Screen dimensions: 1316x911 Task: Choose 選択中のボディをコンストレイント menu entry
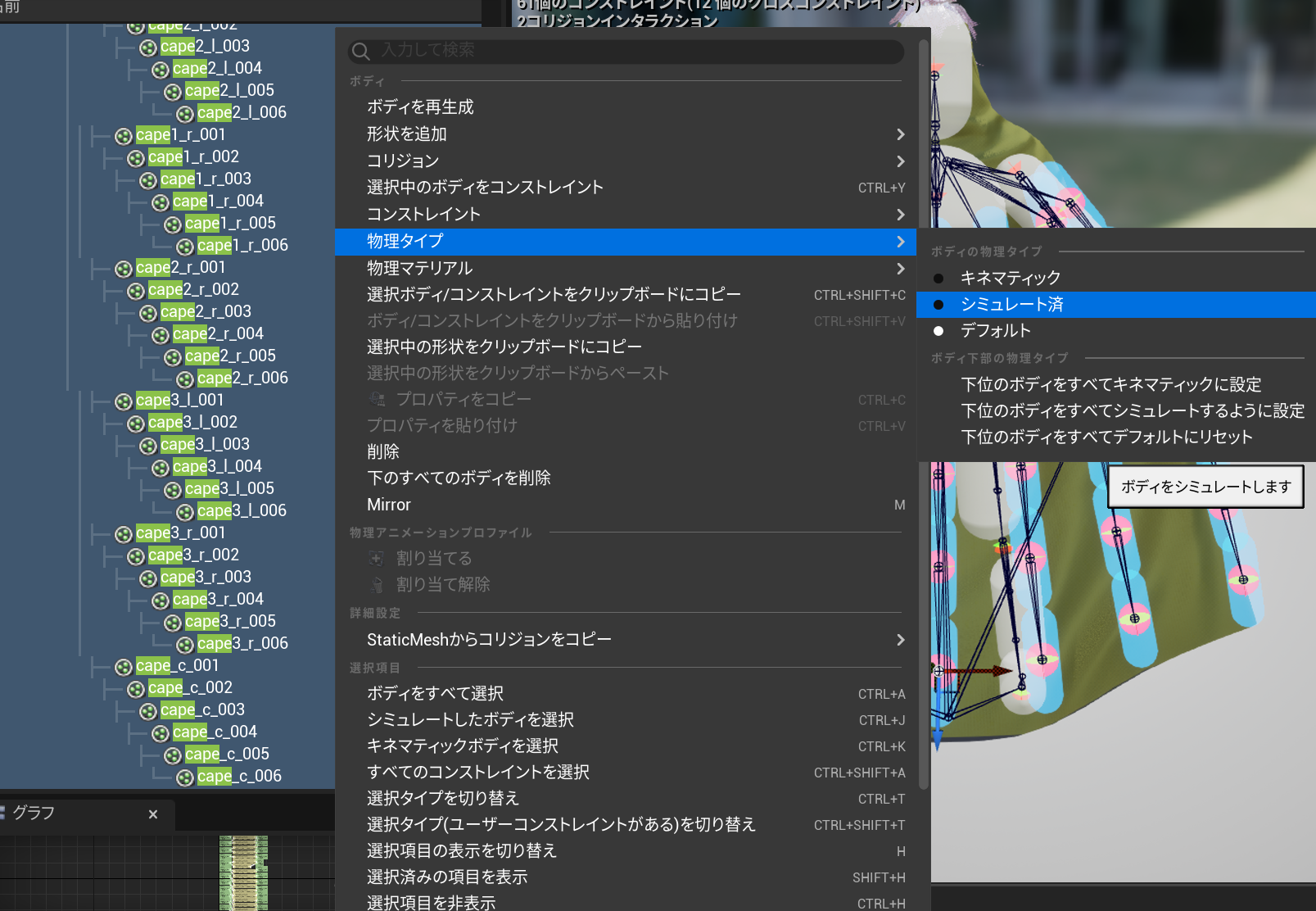point(626,187)
